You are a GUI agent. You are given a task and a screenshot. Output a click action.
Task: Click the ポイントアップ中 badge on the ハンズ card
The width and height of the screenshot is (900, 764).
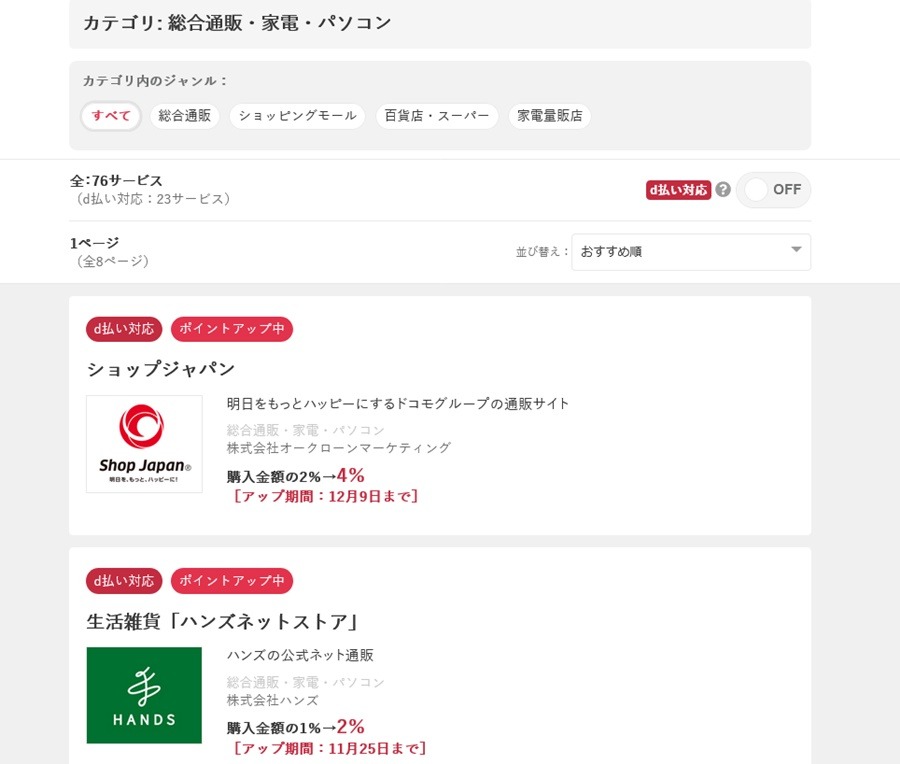231,581
